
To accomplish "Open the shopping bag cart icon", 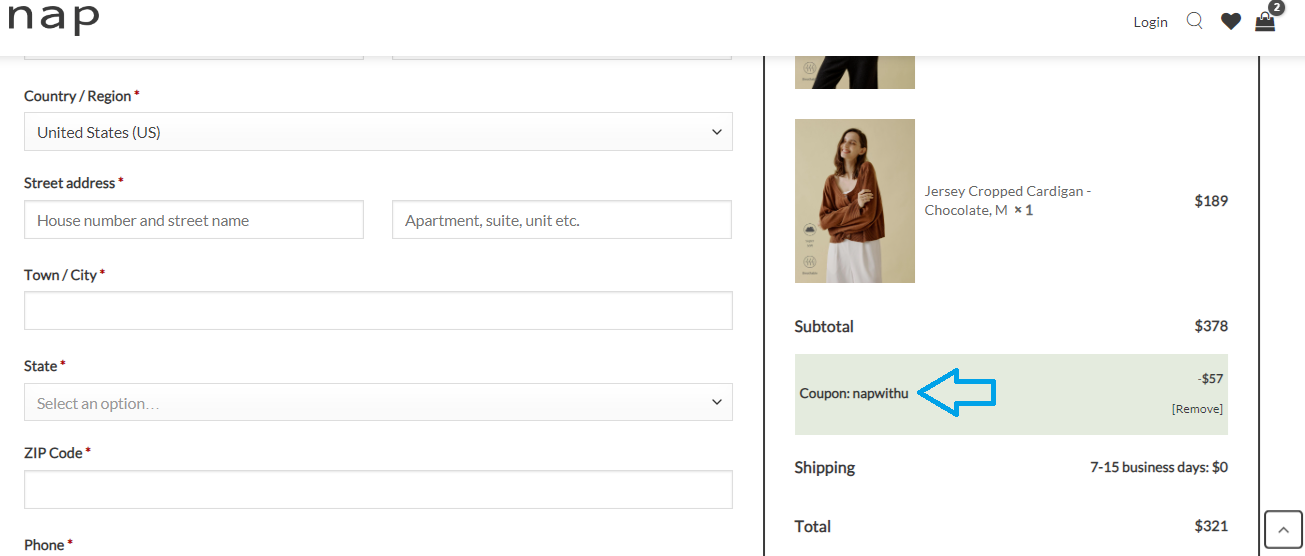I will tap(1266, 21).
